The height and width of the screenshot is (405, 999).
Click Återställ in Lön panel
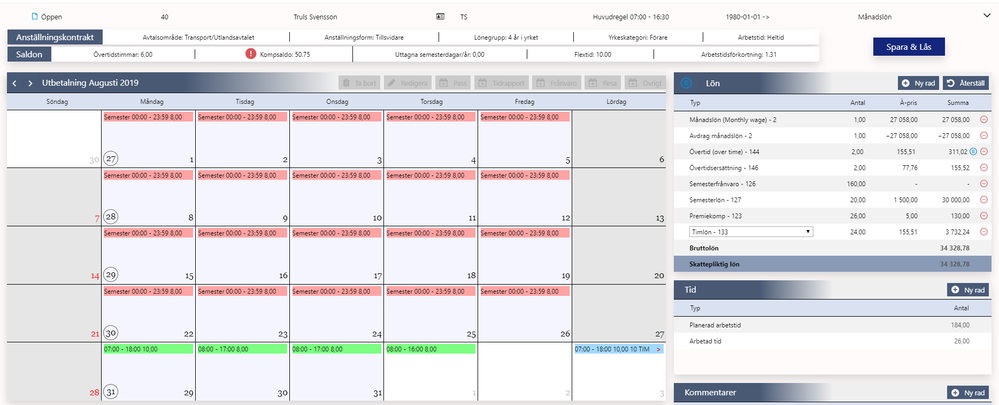pyautogui.click(x=967, y=83)
